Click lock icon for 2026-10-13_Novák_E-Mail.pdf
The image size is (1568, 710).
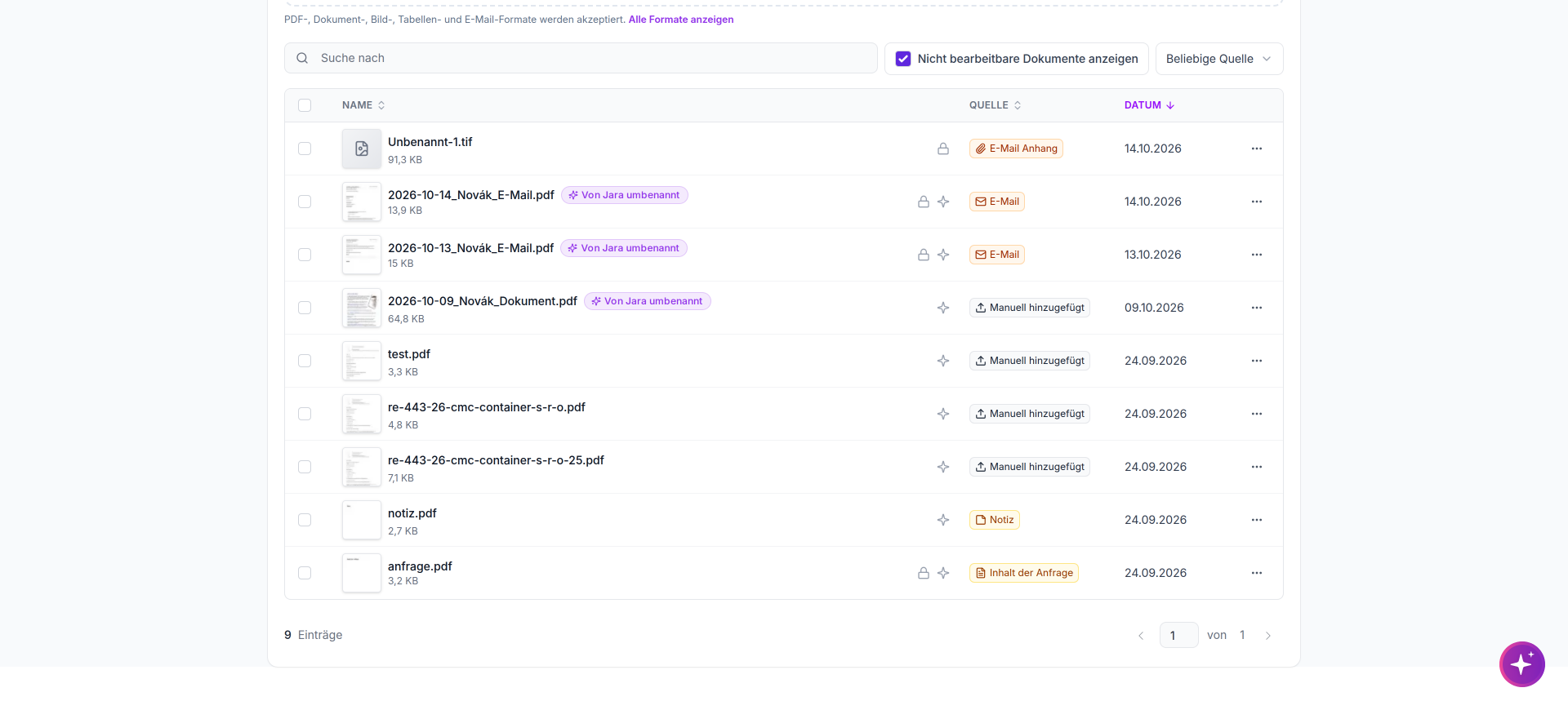(924, 255)
